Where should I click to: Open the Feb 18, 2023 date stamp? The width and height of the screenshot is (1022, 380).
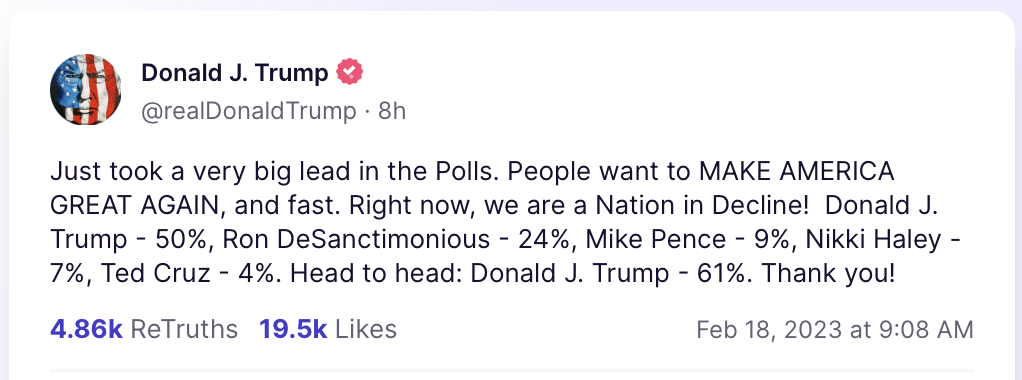tap(834, 329)
